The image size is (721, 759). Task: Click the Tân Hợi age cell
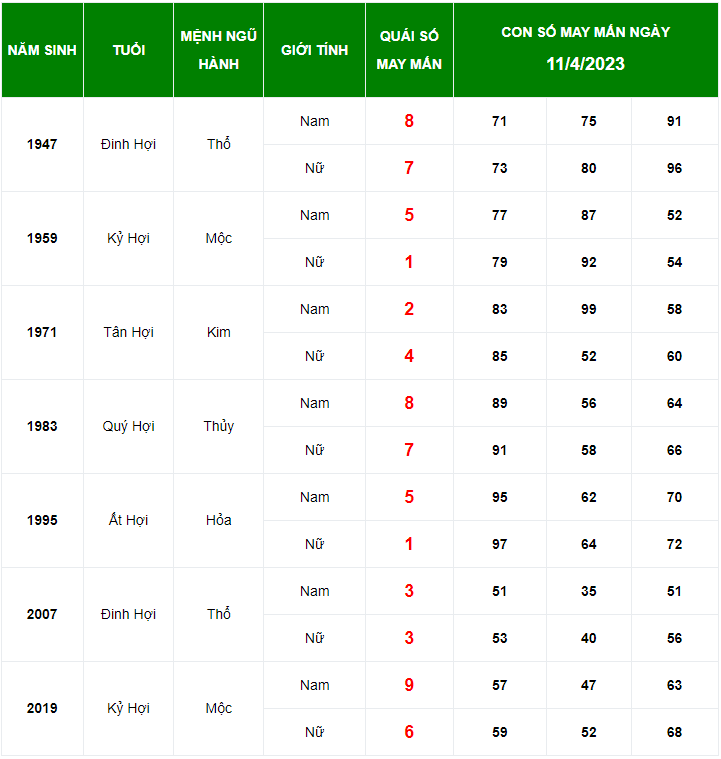[128, 332]
